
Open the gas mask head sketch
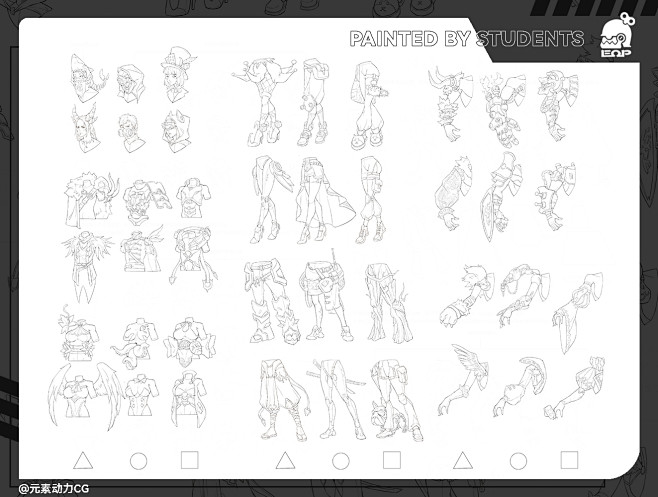133,133
